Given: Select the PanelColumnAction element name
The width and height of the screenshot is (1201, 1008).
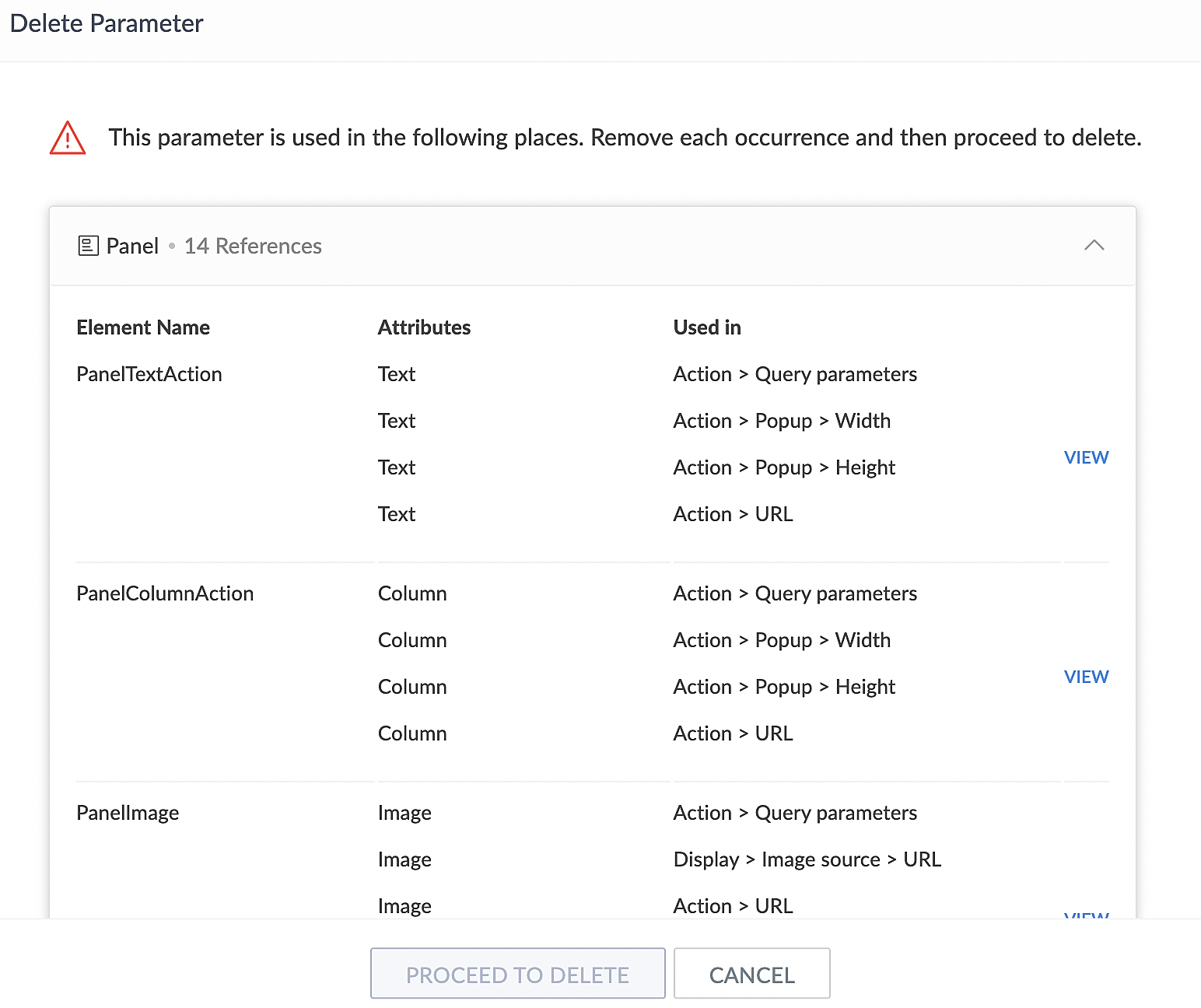Looking at the screenshot, I should [165, 593].
